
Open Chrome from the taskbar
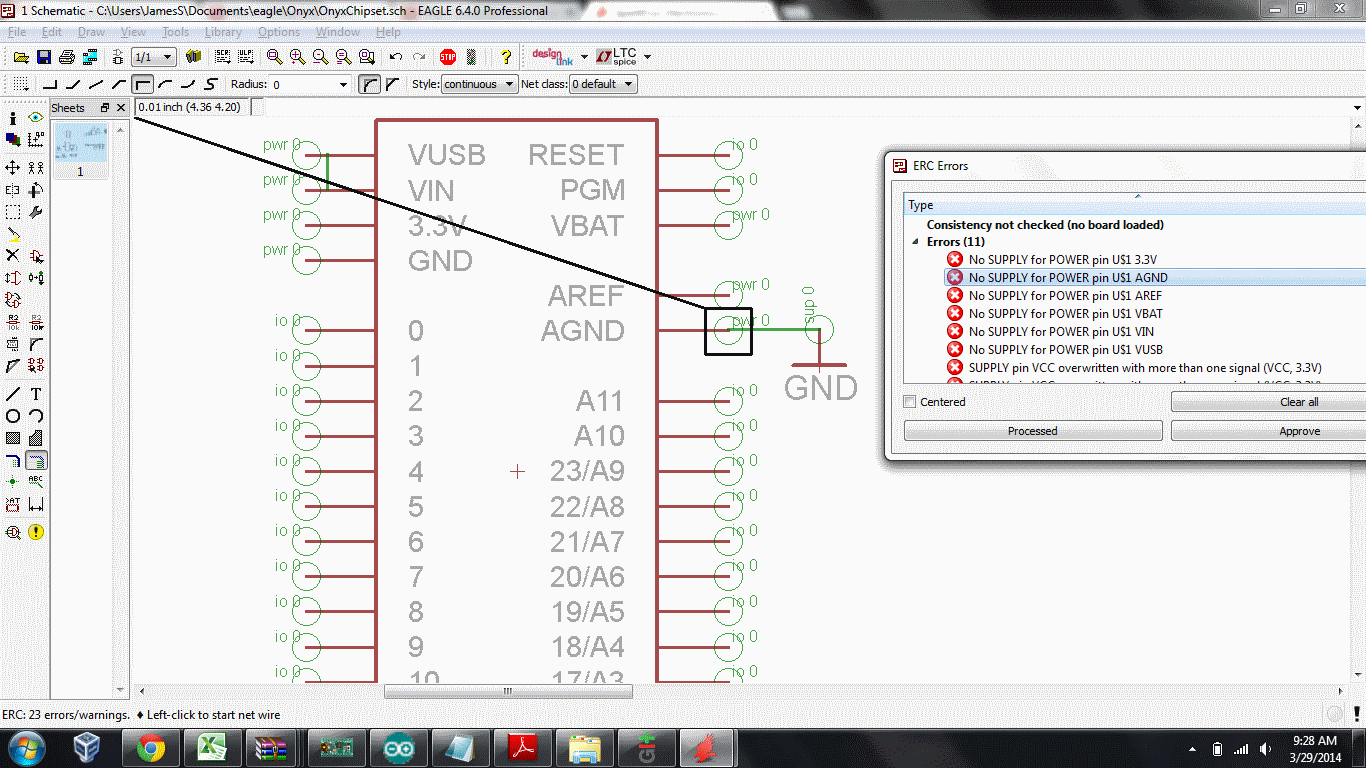click(x=152, y=747)
